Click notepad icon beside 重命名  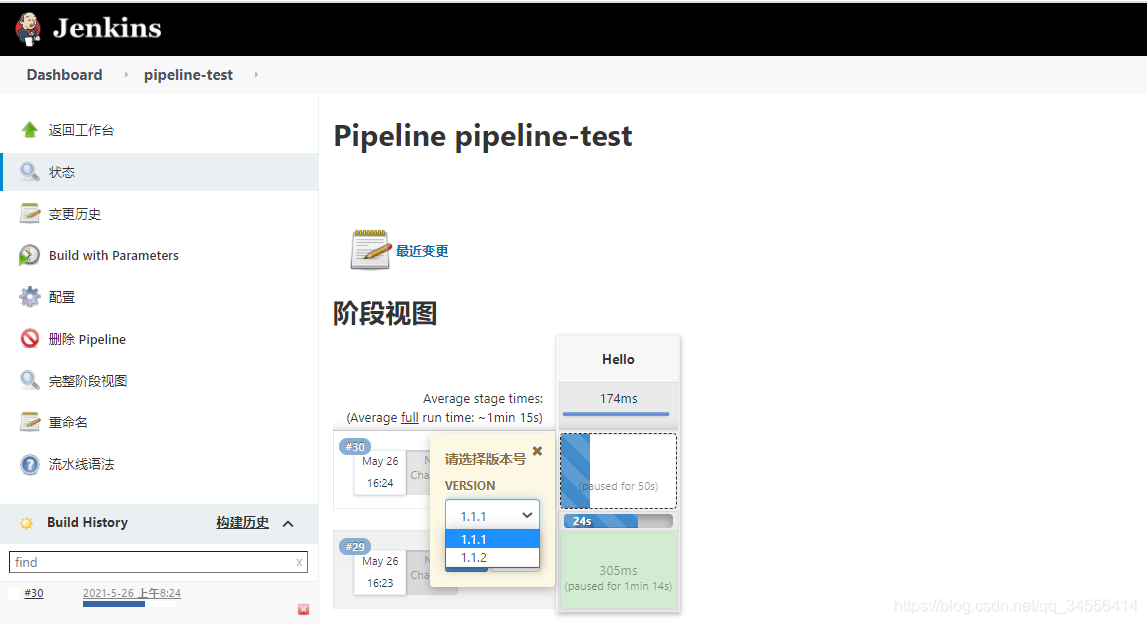[29, 422]
